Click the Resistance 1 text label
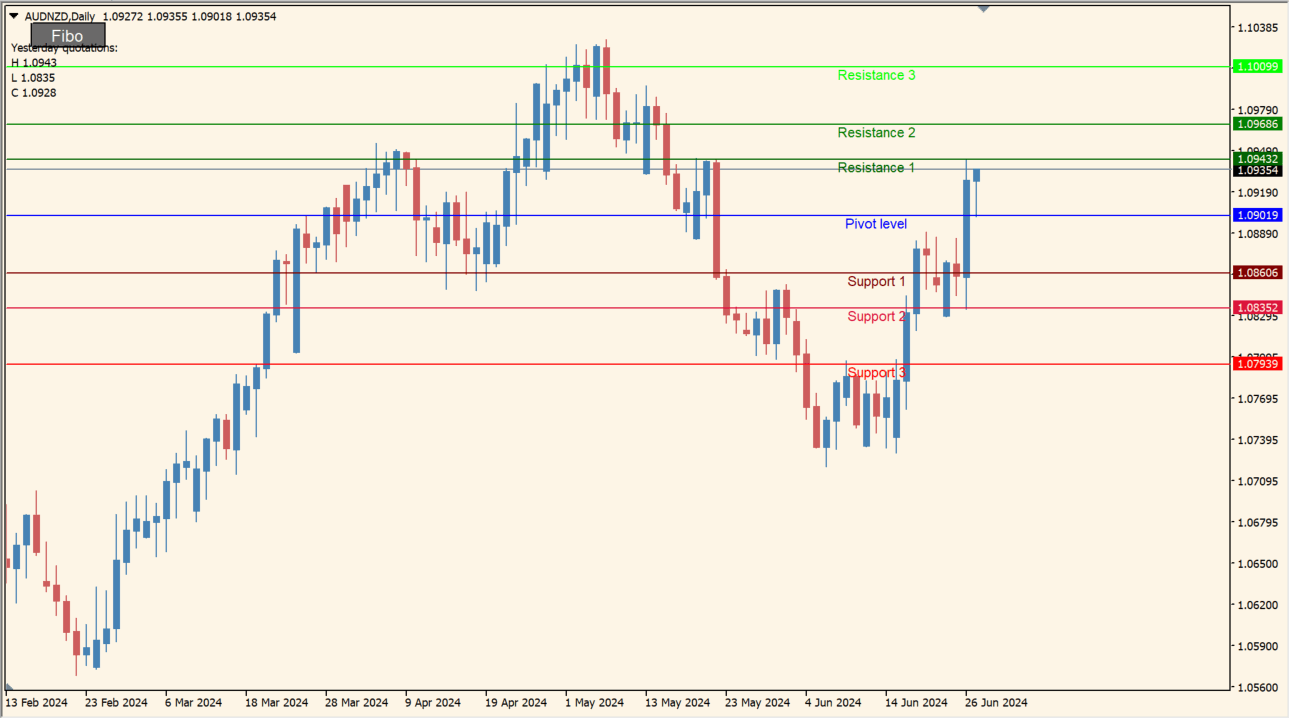The width and height of the screenshot is (1290, 719). [876, 168]
